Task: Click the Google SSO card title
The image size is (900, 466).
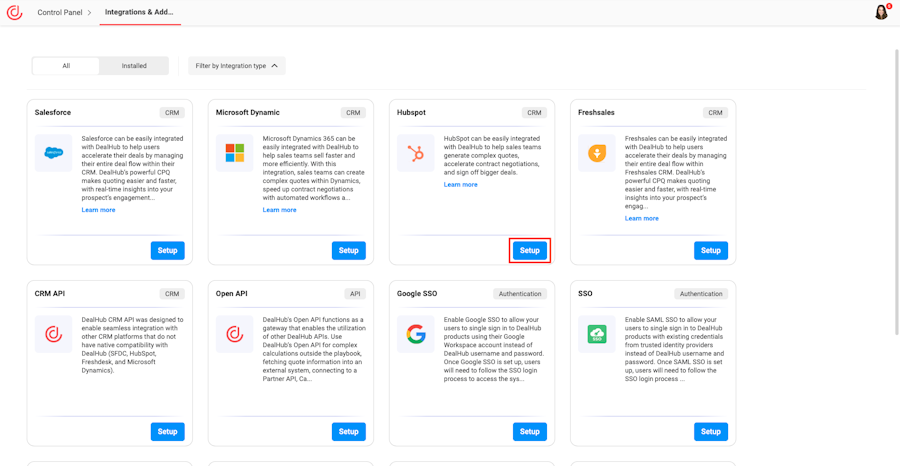Action: pos(417,293)
